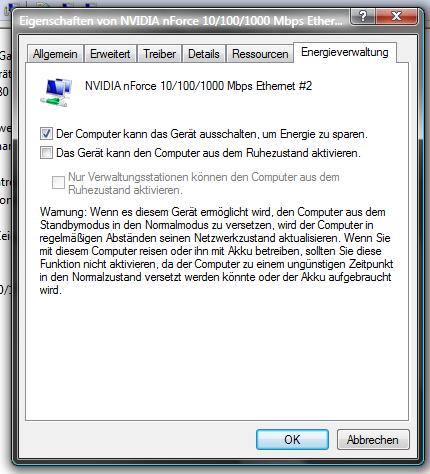Click the network adapter icon
This screenshot has width=430, height=474.
pyautogui.click(x=56, y=92)
